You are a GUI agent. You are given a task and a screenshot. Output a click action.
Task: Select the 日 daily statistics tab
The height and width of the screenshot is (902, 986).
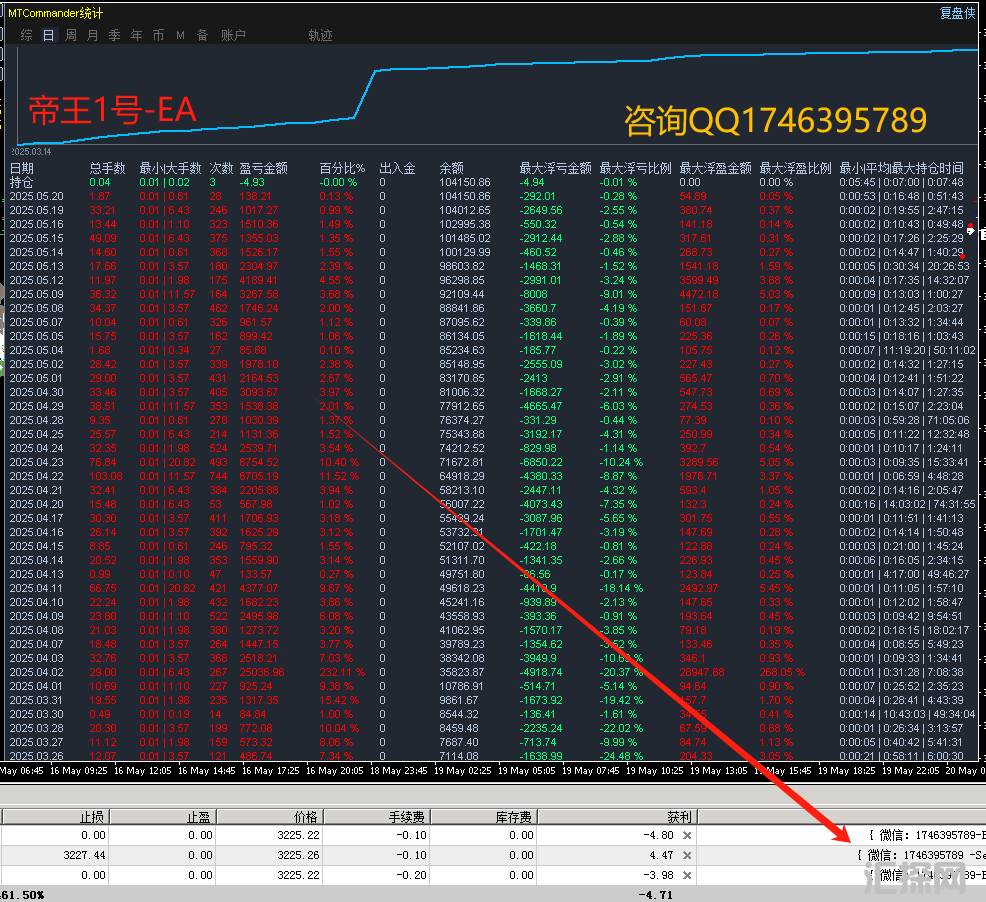click(x=48, y=35)
